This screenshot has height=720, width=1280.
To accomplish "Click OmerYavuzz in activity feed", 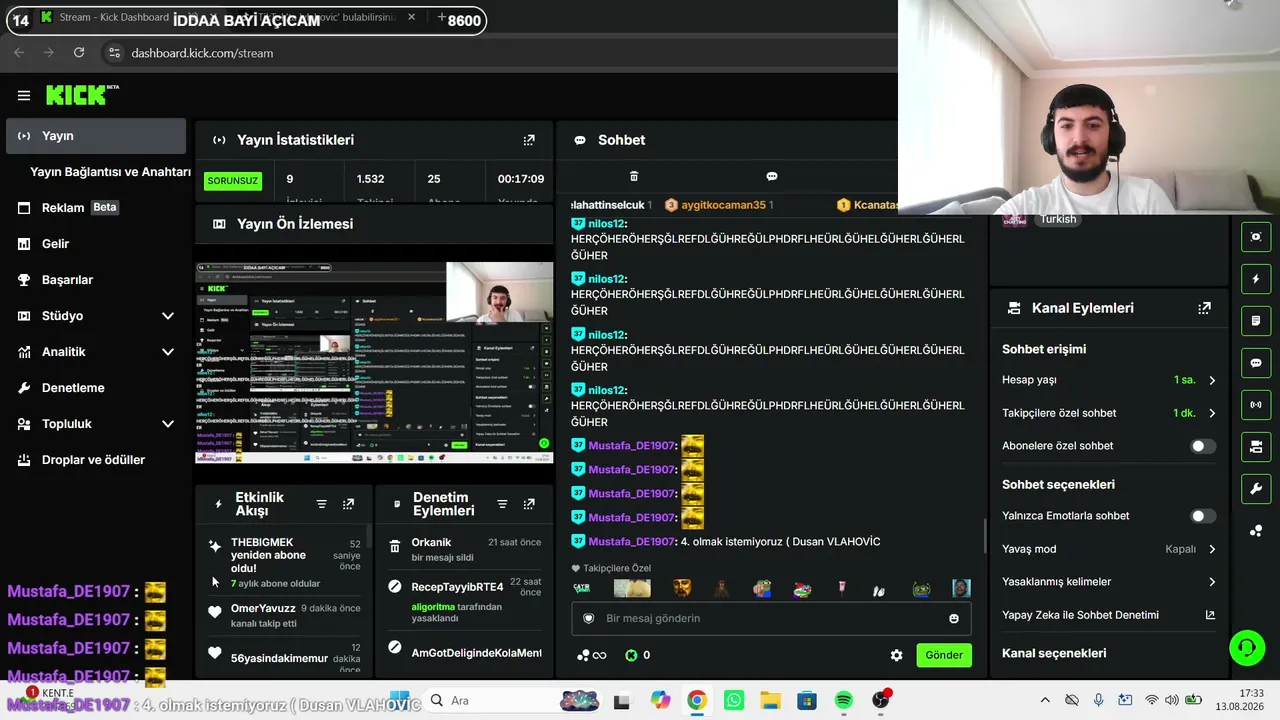I will click(x=263, y=608).
